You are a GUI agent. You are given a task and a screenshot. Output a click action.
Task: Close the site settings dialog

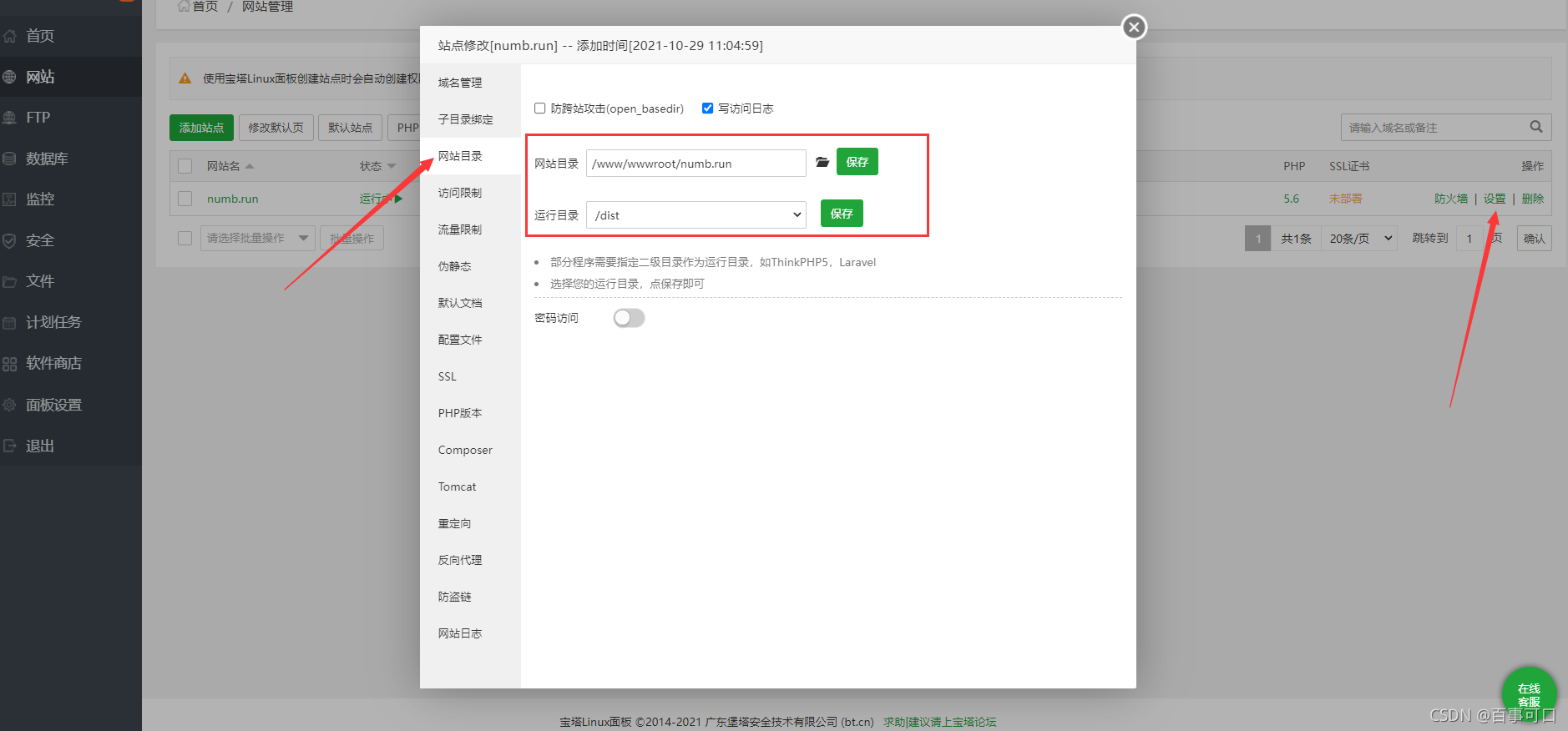click(1134, 27)
